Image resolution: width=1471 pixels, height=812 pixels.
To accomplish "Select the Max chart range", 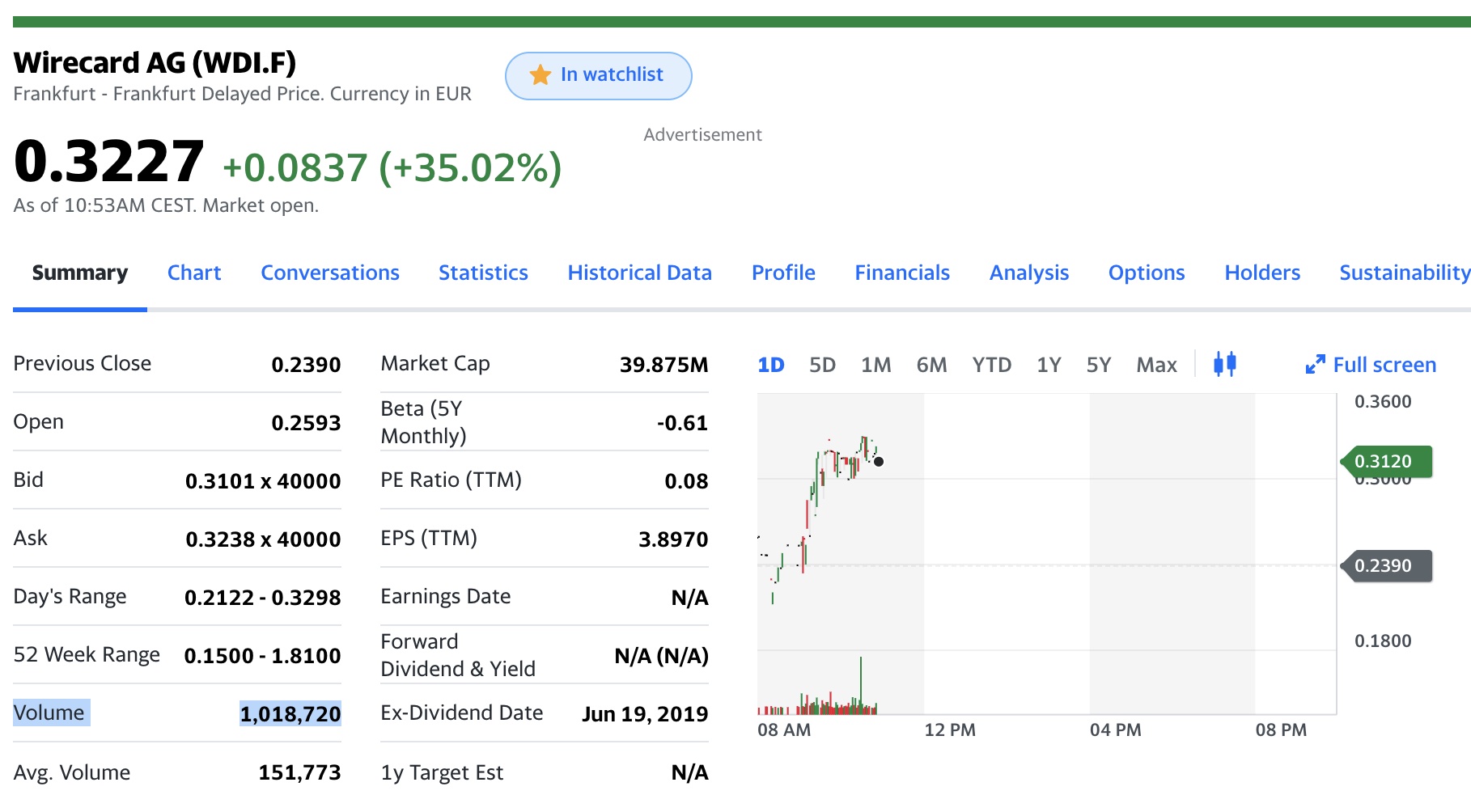I will coord(1157,365).
